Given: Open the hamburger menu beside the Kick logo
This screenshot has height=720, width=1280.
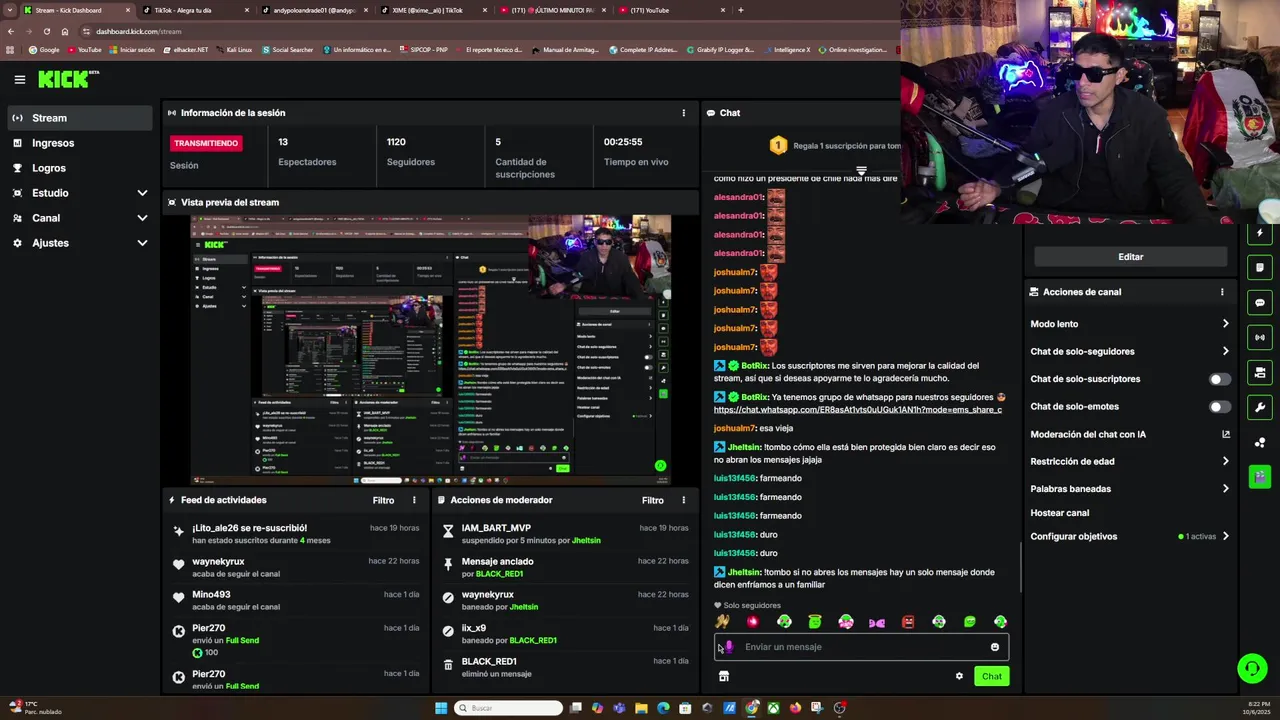Looking at the screenshot, I should coord(19,80).
